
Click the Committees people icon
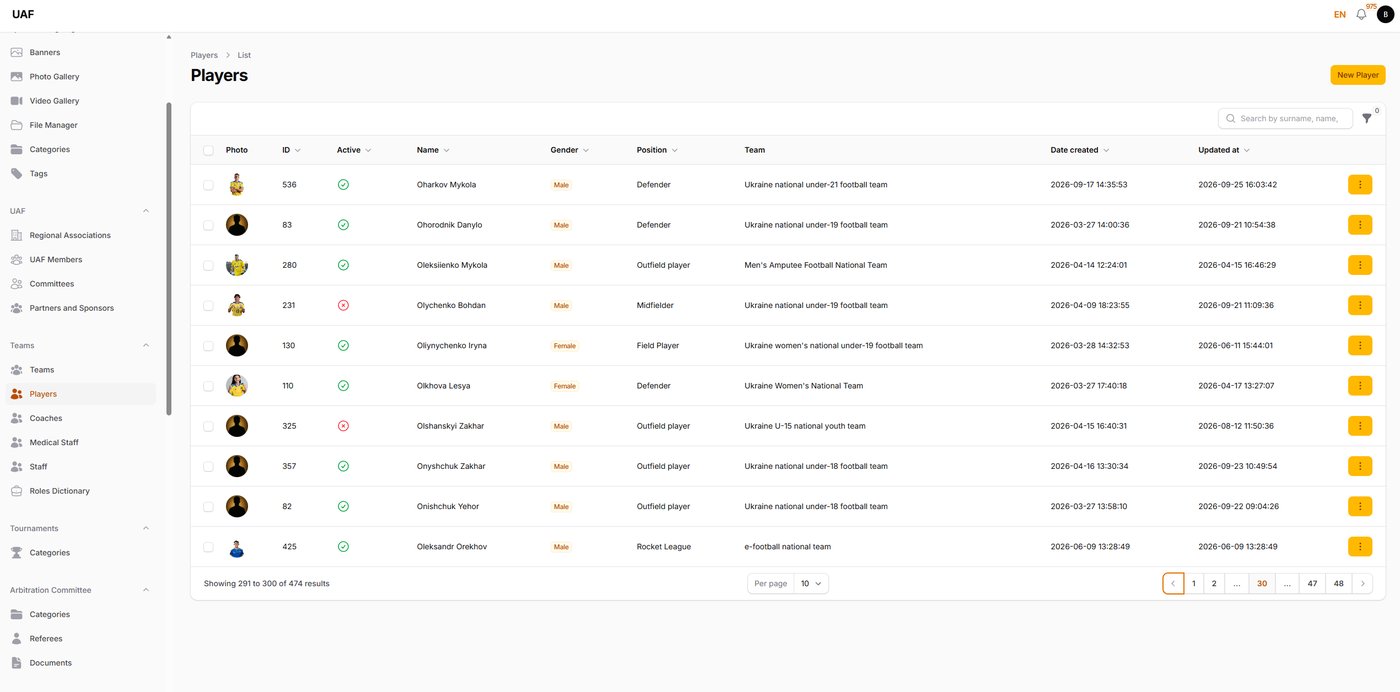16,284
